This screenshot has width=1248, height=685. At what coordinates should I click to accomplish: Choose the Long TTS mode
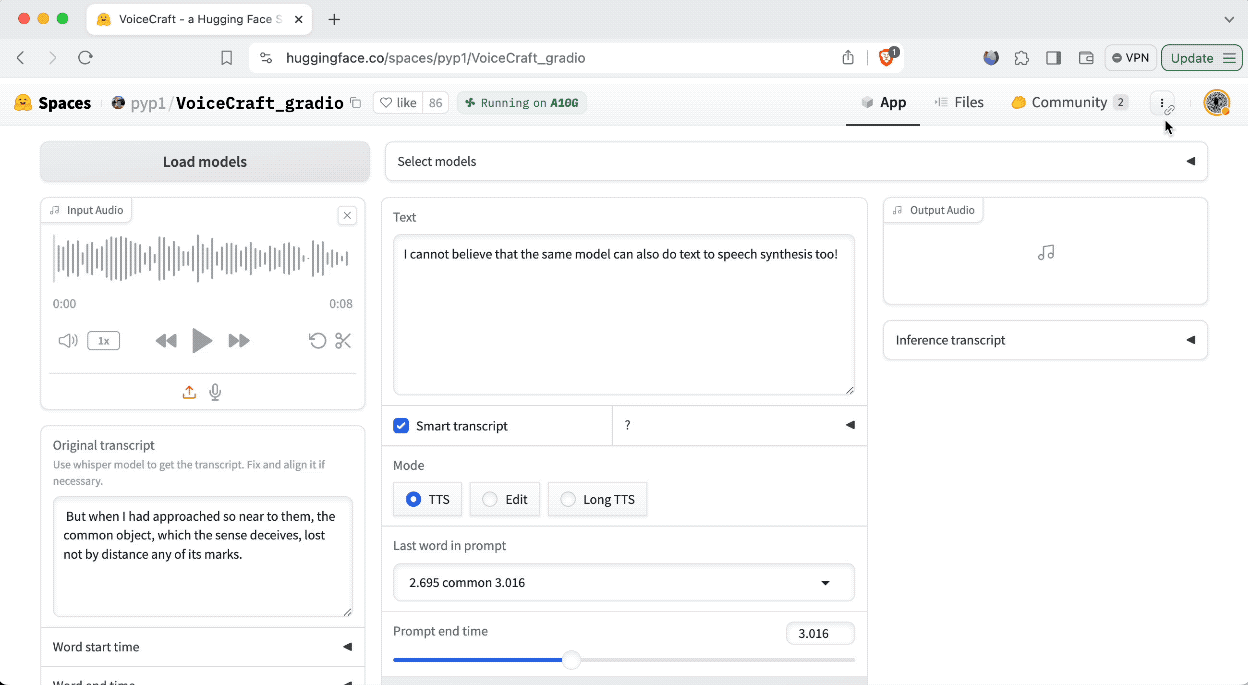tap(568, 499)
